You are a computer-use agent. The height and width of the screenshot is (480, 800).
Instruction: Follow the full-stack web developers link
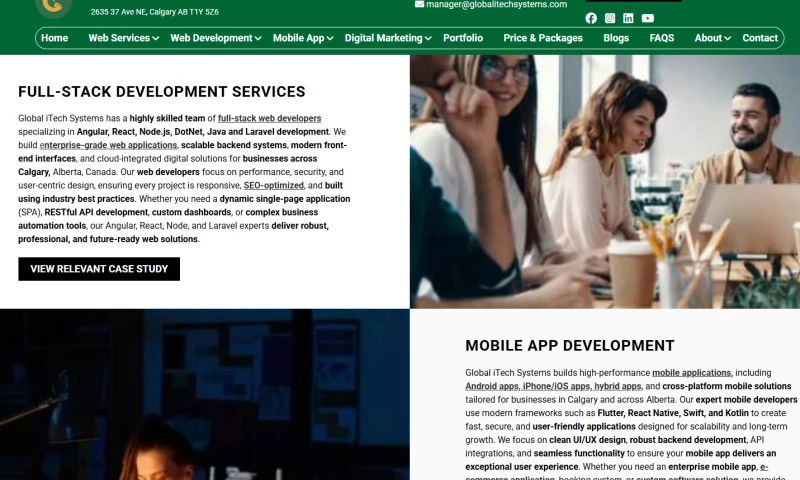click(x=269, y=118)
